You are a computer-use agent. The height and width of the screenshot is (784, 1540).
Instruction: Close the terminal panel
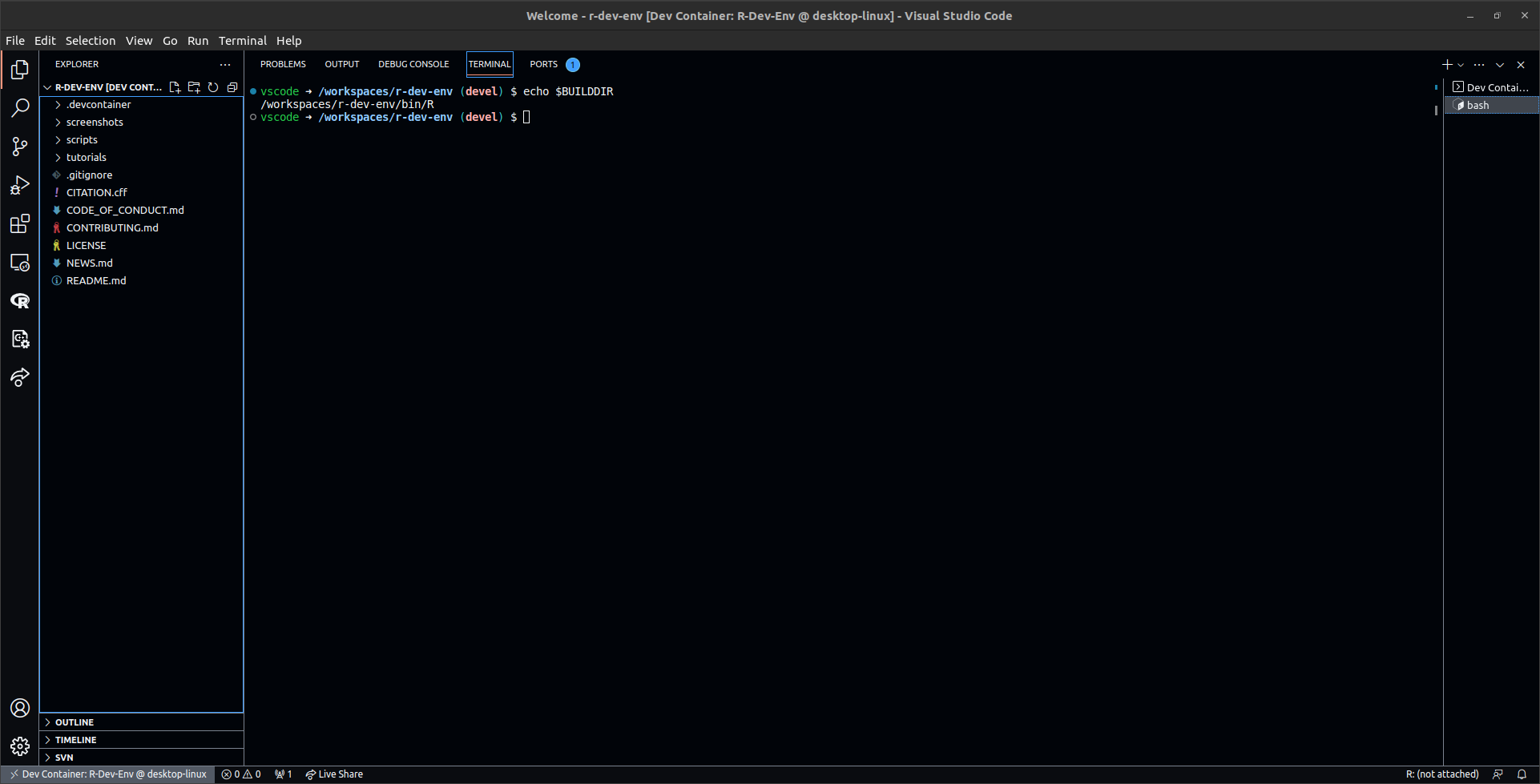(1521, 65)
